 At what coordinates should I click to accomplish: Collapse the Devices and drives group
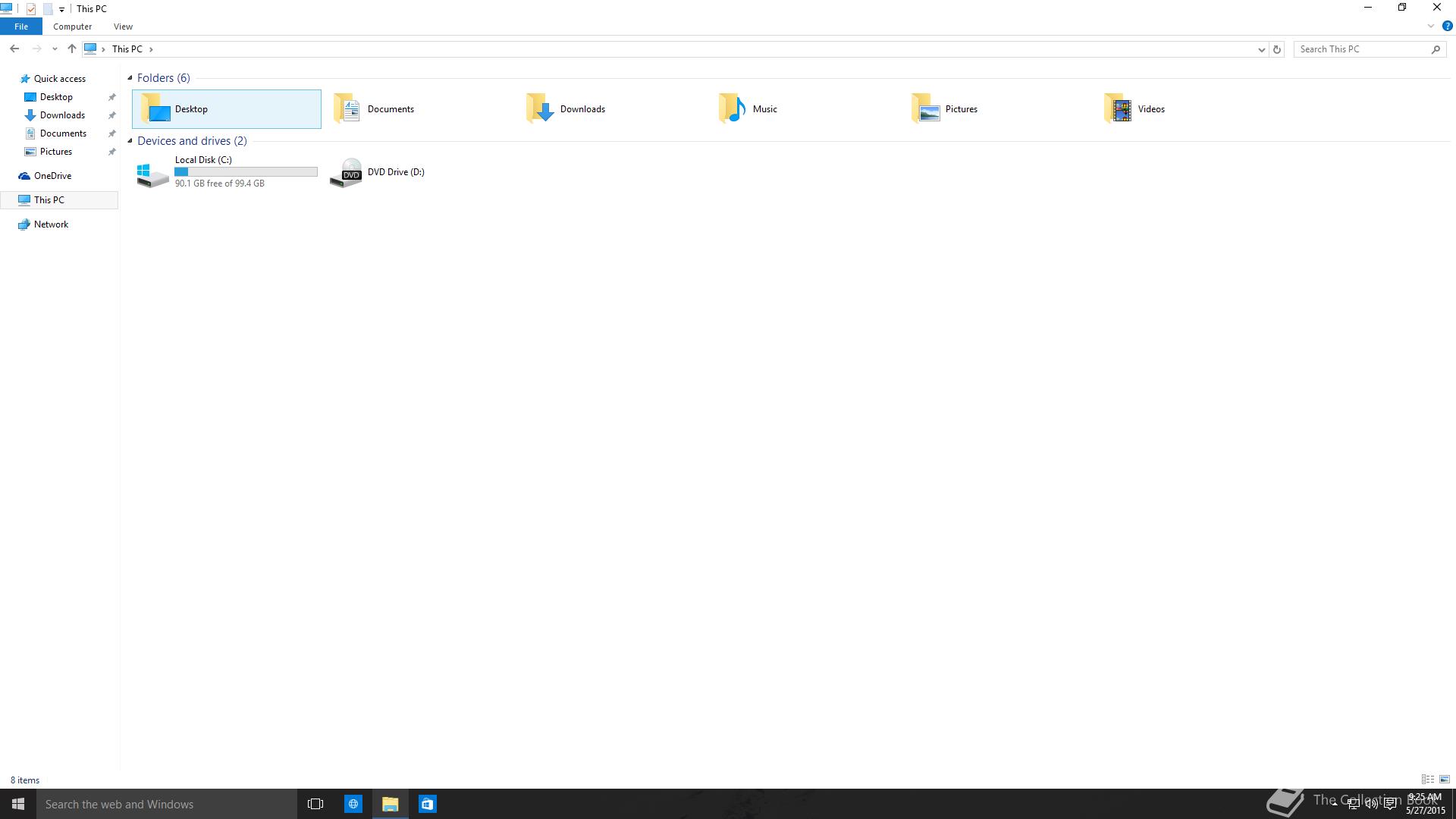point(130,141)
